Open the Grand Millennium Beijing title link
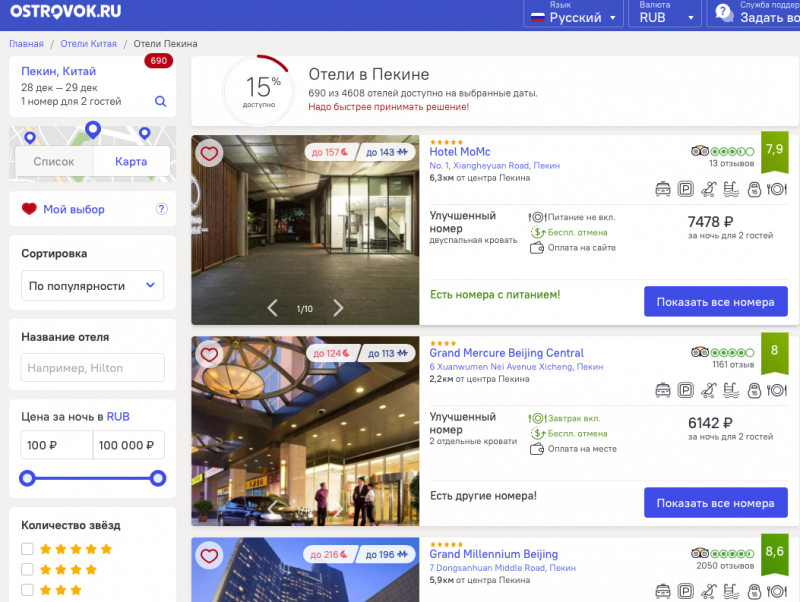Image resolution: width=800 pixels, height=602 pixels. coord(493,554)
